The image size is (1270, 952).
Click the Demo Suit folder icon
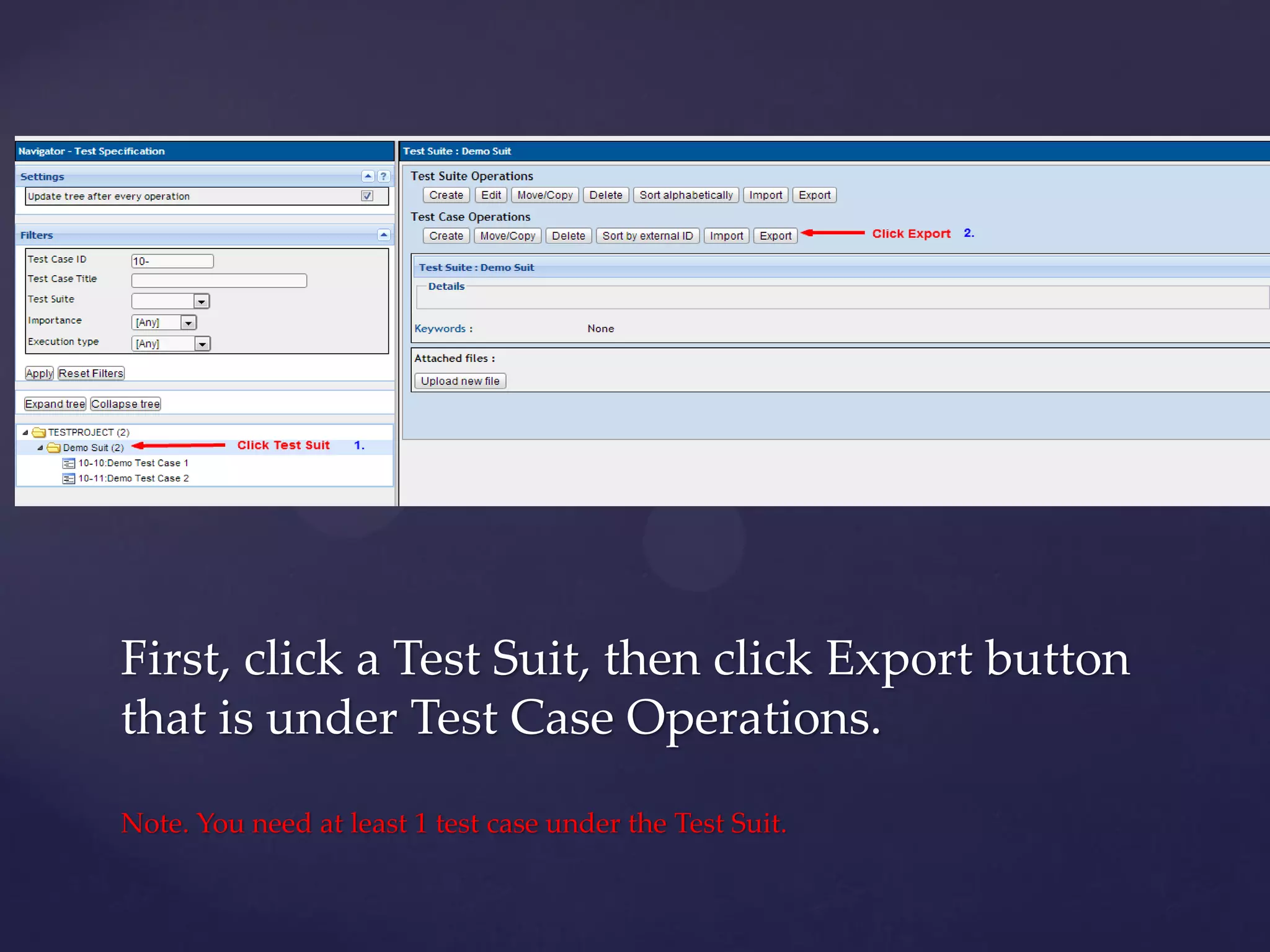(54, 447)
